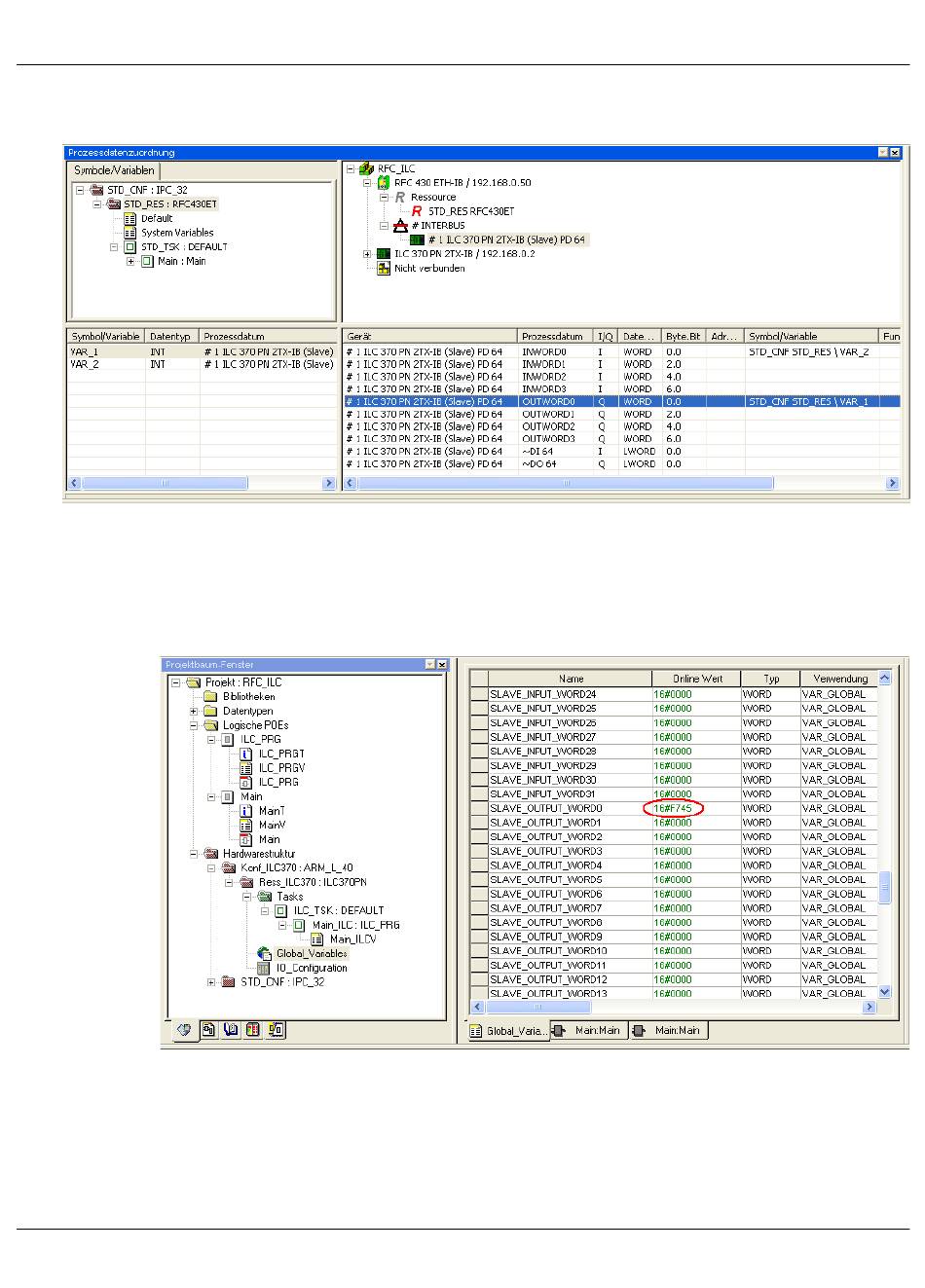
Task: Click the Nicht verbunden icon
Action: click(384, 269)
